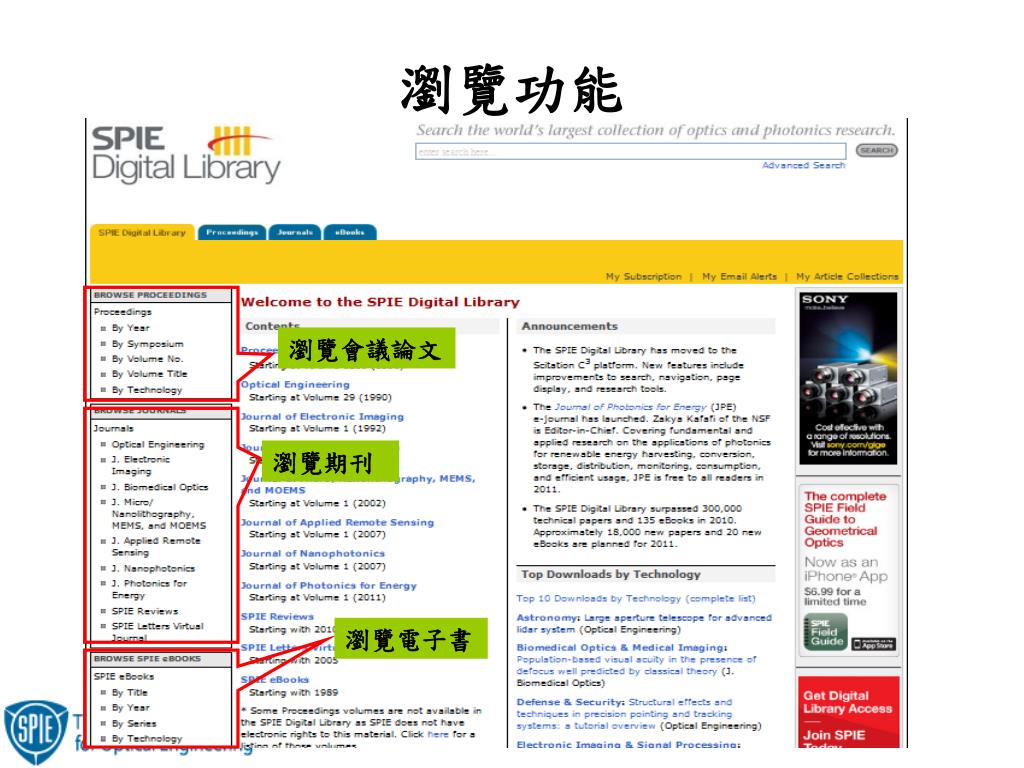Click the Proceedings heading in sidebar
Screen dimensions: 1024x768
[x=123, y=312]
